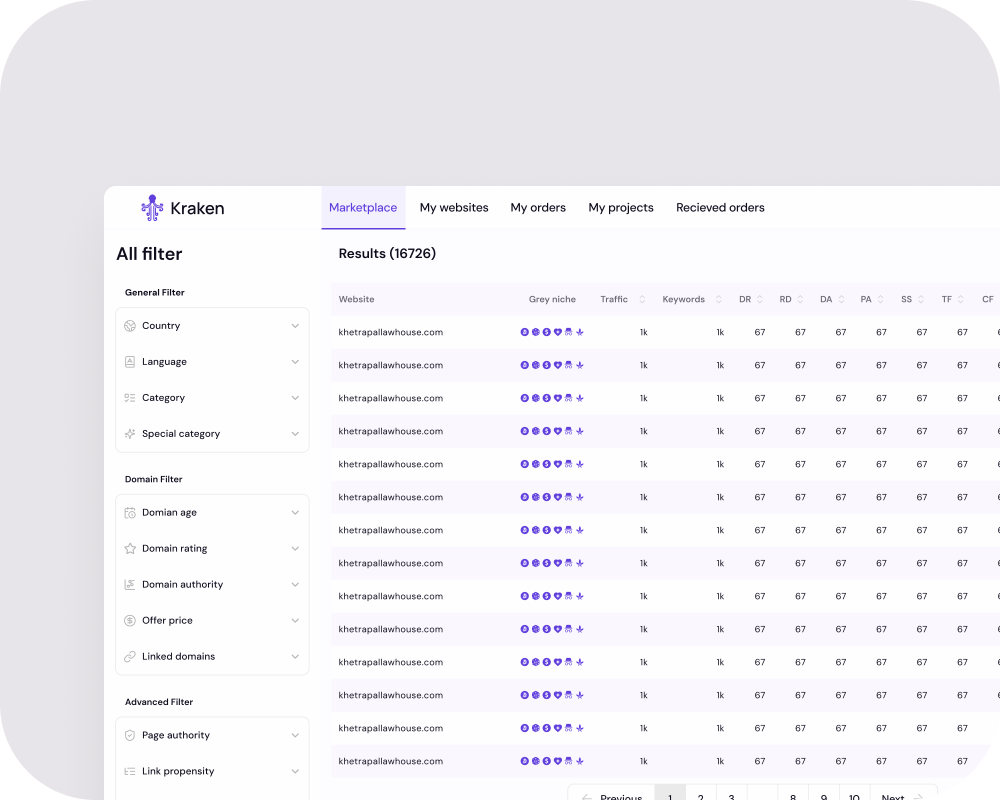Go to the Previous results page
This screenshot has height=800, width=1000.
tap(612, 794)
